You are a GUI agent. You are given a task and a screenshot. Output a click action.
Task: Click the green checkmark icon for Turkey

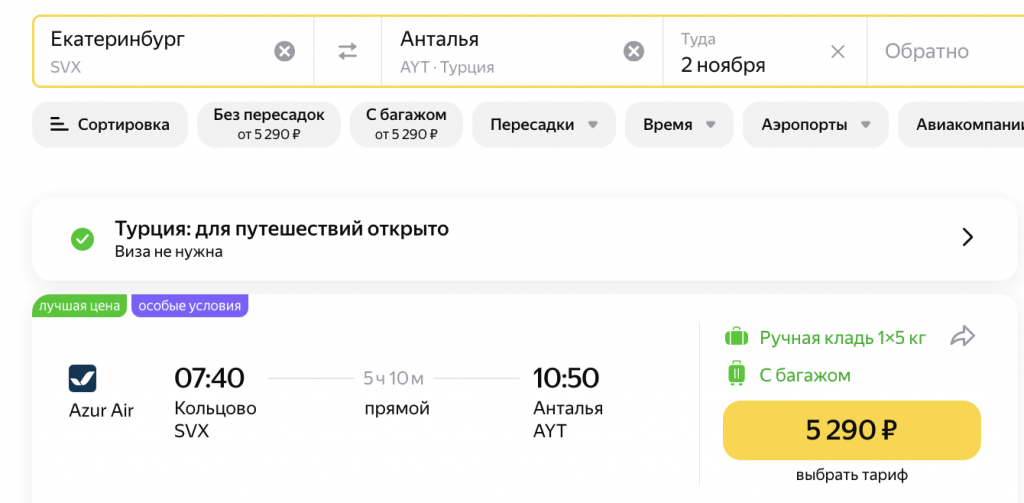tap(82, 238)
